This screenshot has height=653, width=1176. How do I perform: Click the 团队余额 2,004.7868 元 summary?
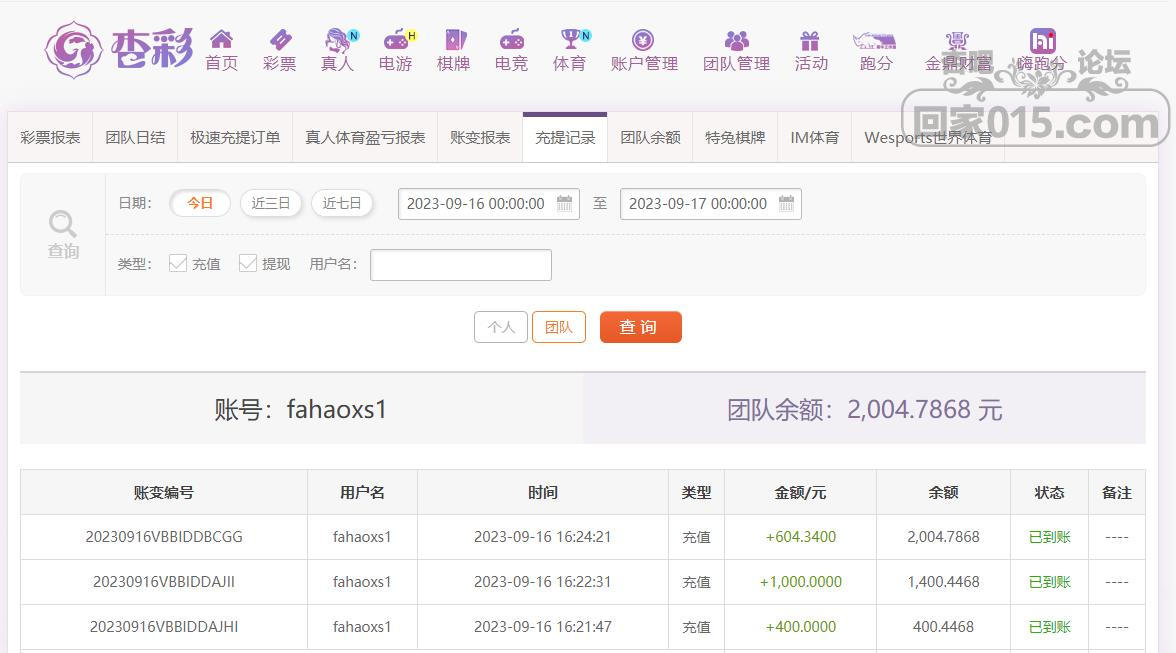(864, 409)
